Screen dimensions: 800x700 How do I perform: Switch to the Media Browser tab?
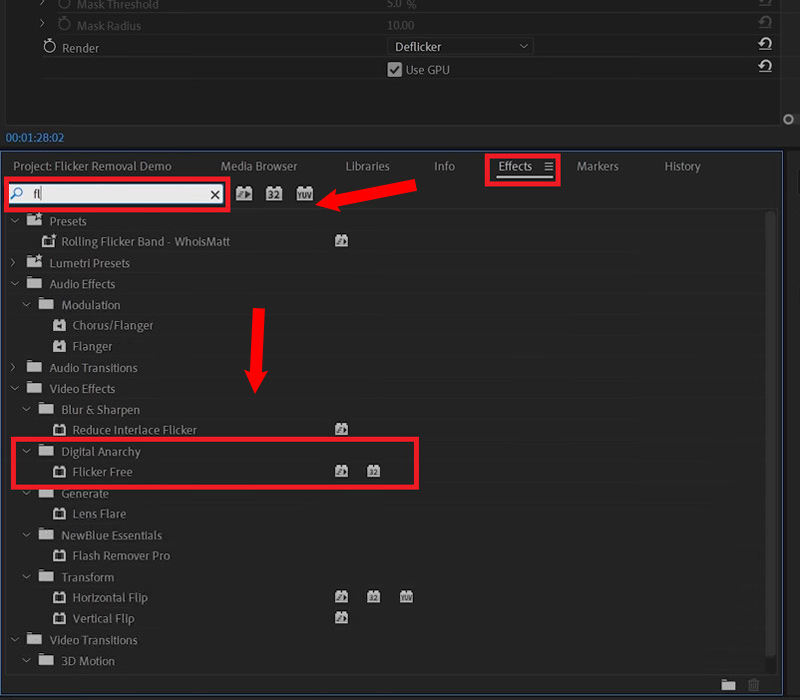click(x=259, y=167)
